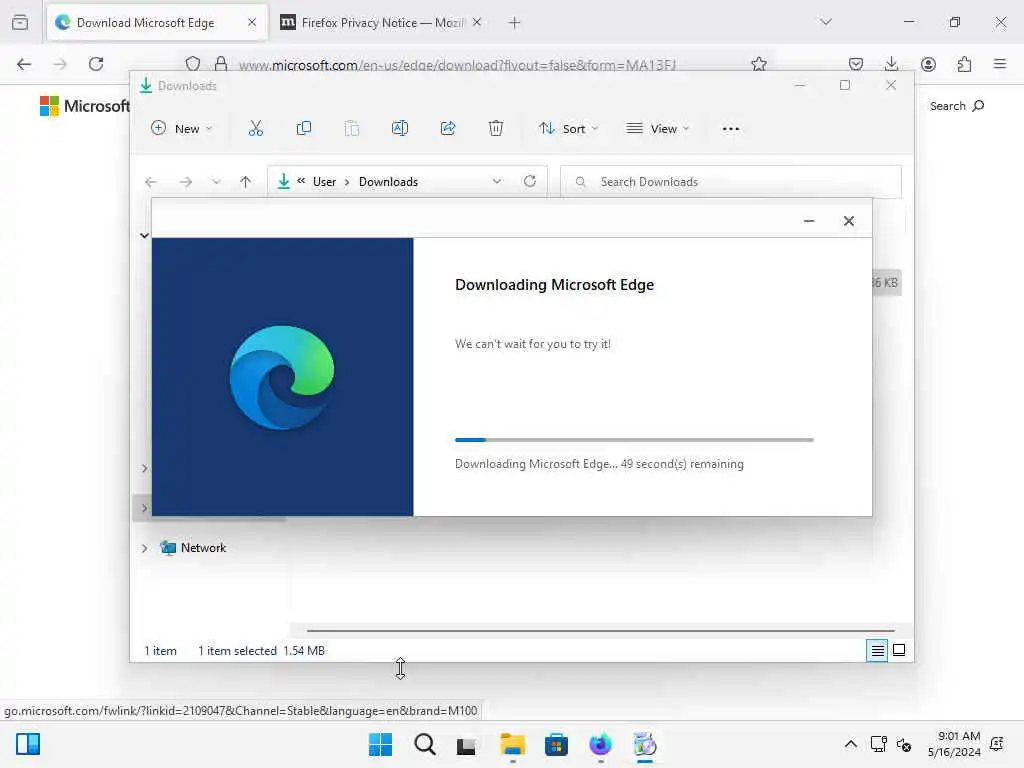Open the View layout dropdown
1024x768 pixels.
[658, 129]
